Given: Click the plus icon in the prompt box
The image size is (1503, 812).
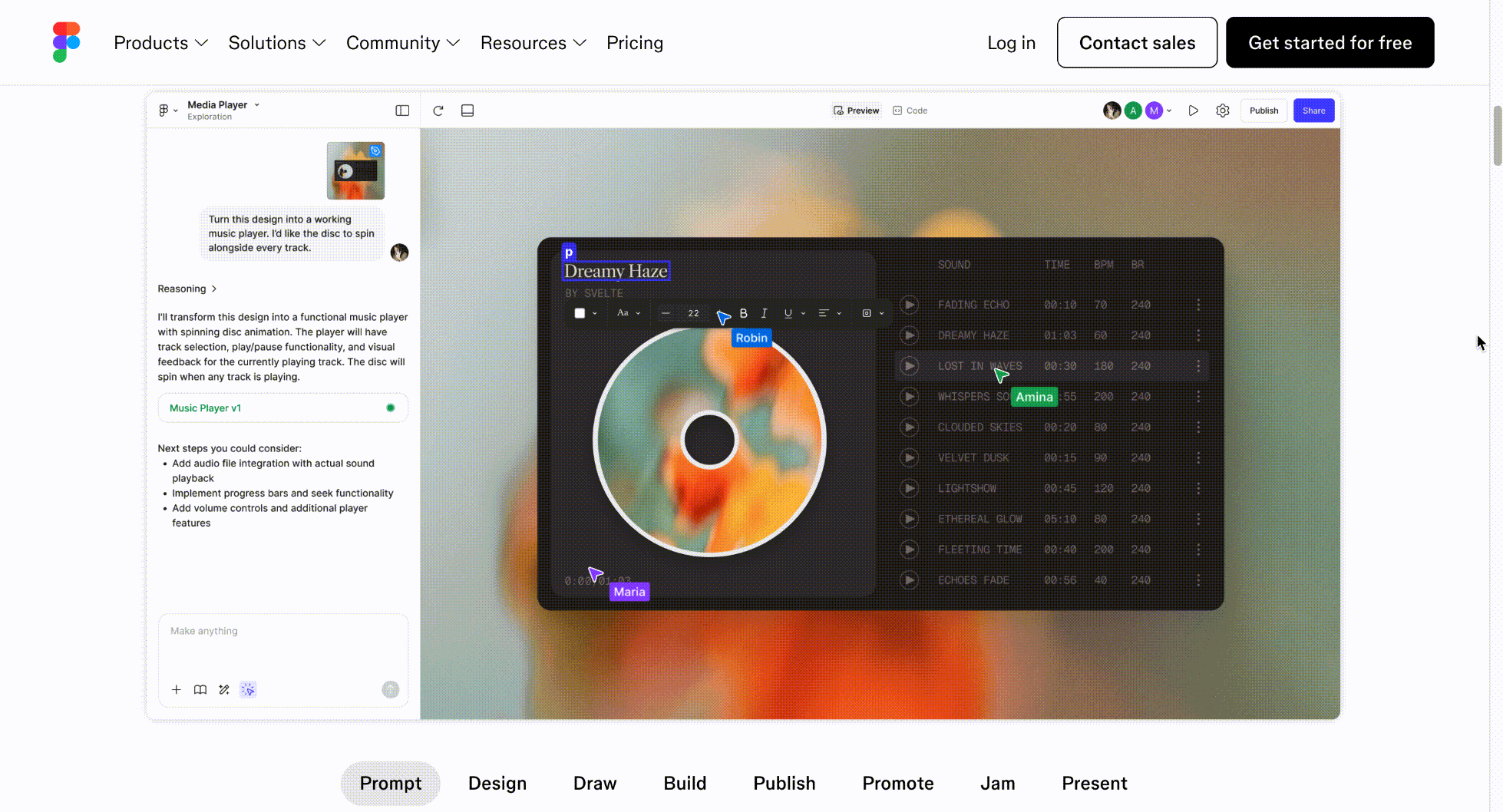Looking at the screenshot, I should 177,689.
